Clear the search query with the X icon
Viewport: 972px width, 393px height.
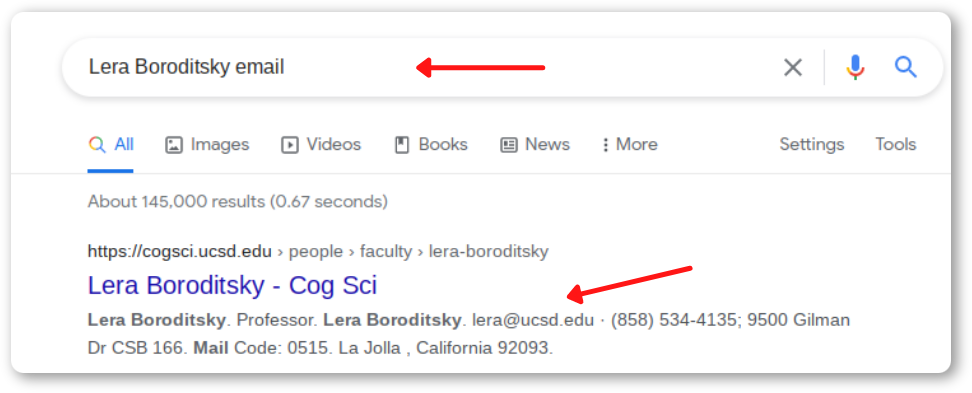pyautogui.click(x=793, y=67)
